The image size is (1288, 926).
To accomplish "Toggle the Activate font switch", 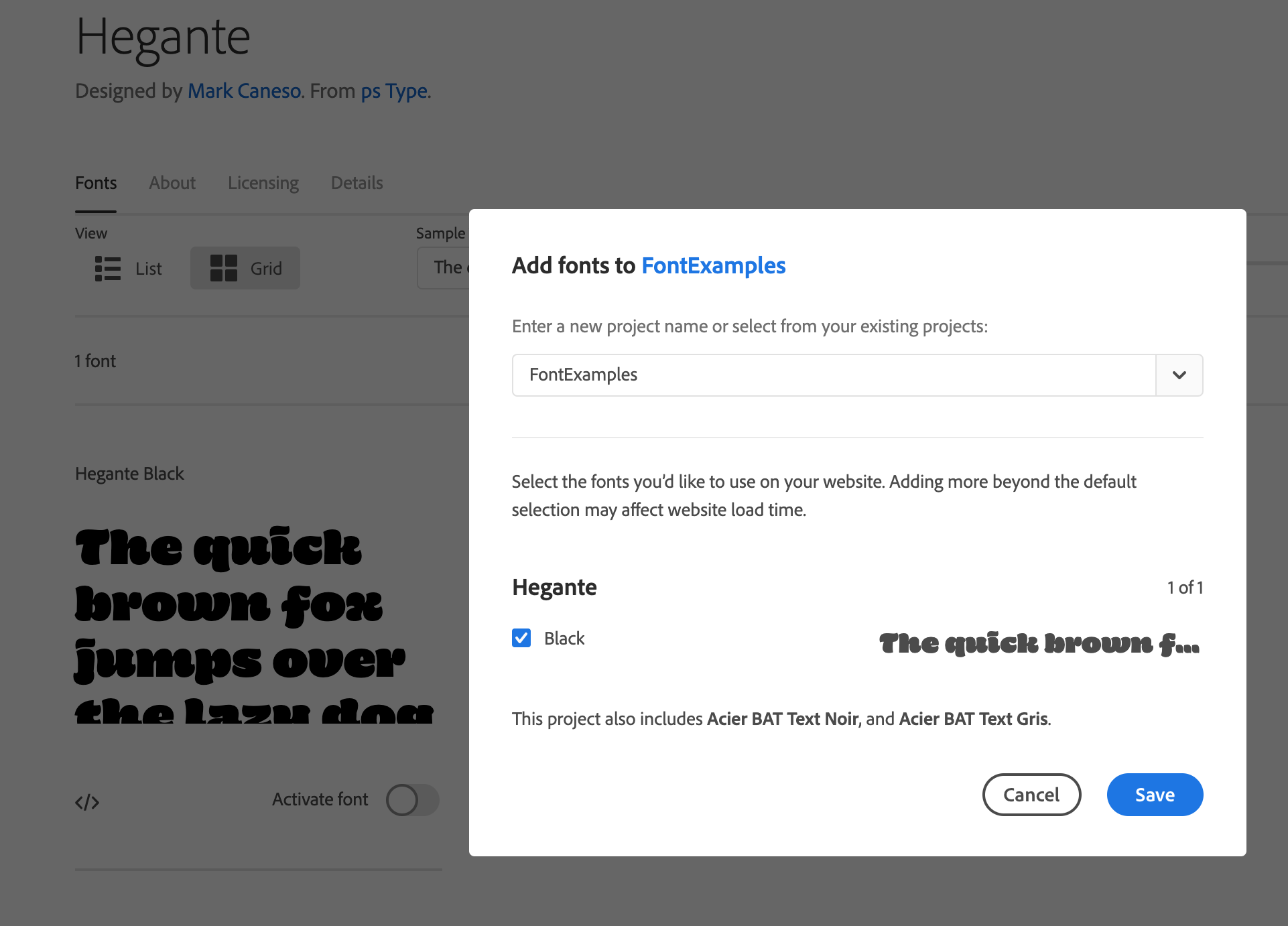I will pyautogui.click(x=411, y=799).
